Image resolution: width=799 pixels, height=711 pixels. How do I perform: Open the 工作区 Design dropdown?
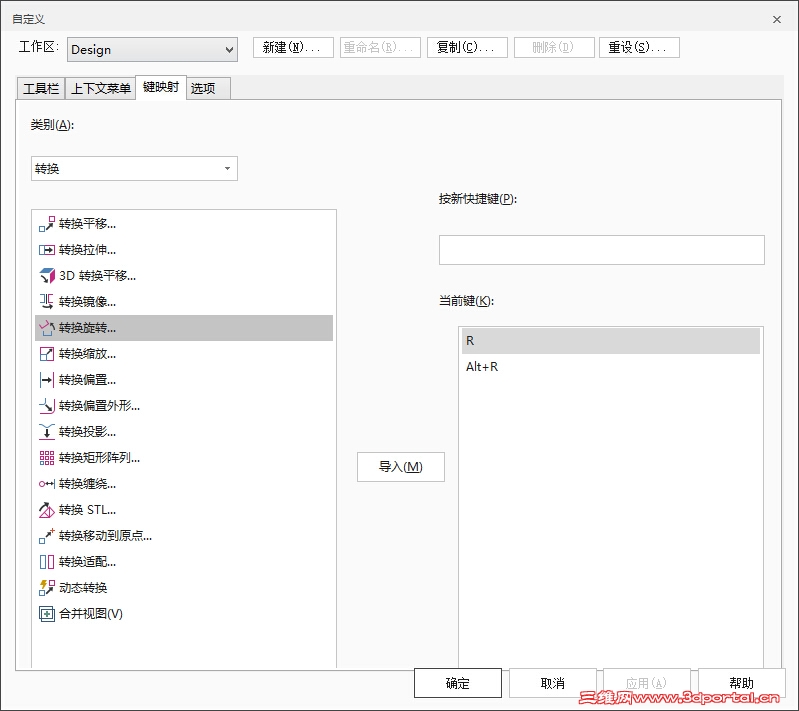point(152,49)
